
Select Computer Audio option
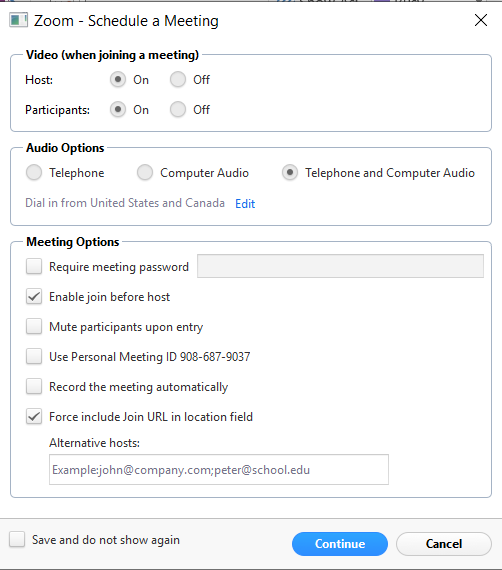145,172
